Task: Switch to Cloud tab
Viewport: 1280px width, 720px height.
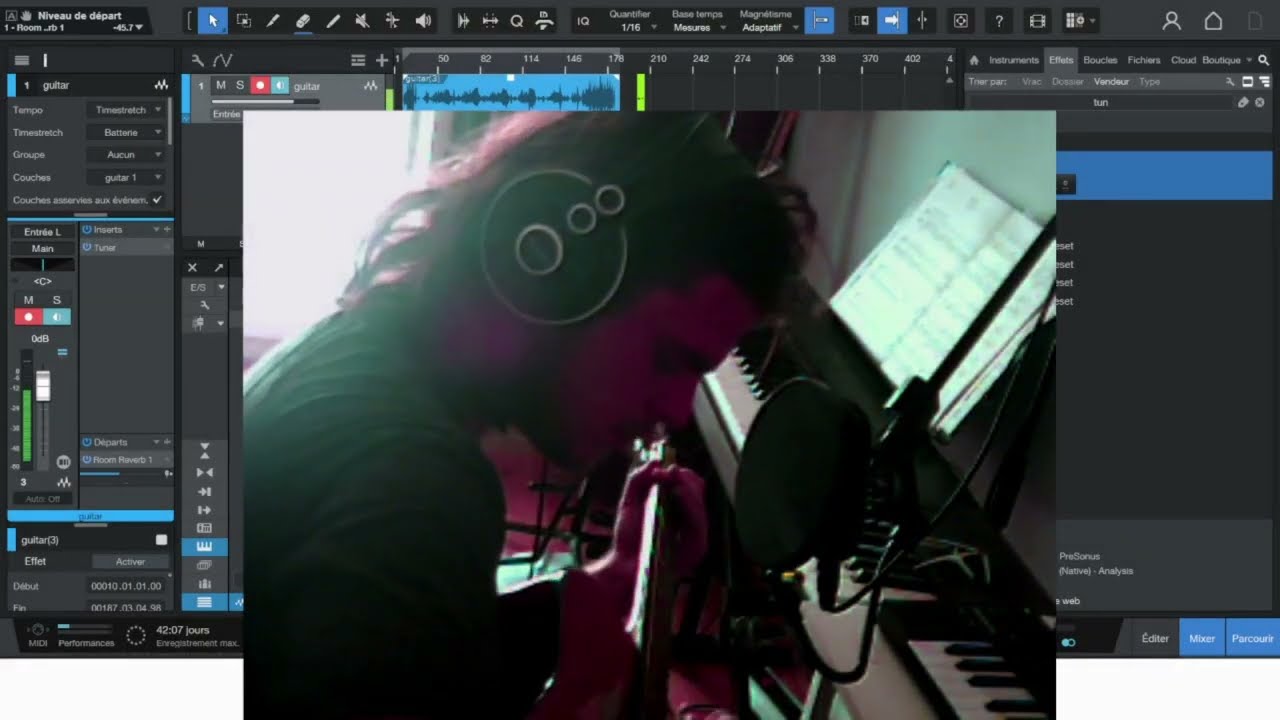Action: pos(1183,60)
